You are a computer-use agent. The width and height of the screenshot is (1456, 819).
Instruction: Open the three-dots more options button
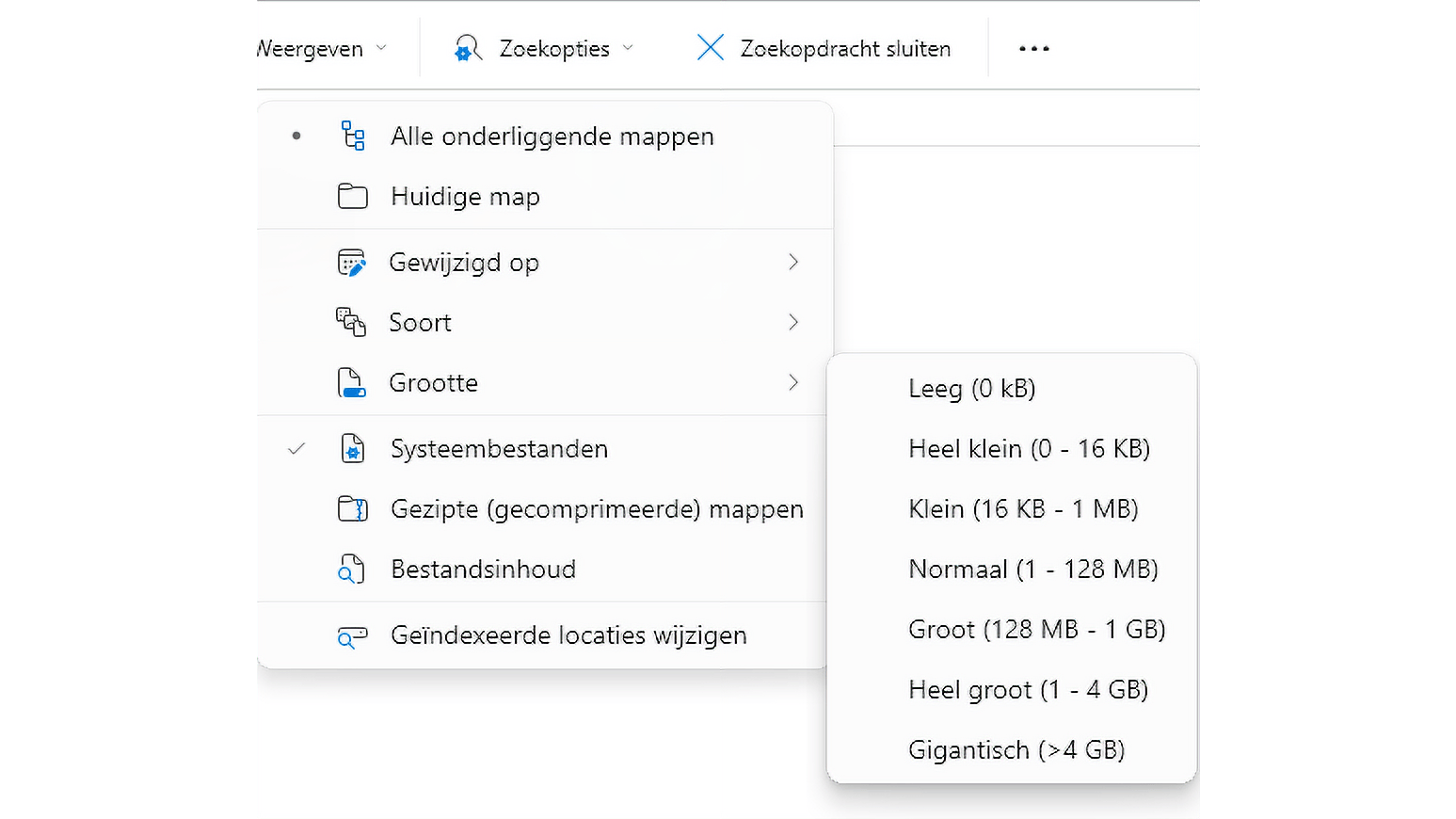[1033, 49]
